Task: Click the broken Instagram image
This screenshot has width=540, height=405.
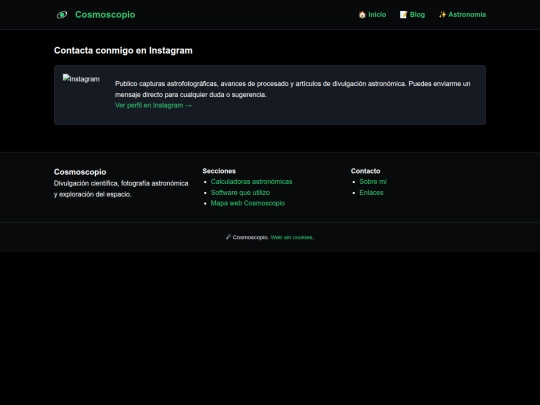Action: pos(81,79)
